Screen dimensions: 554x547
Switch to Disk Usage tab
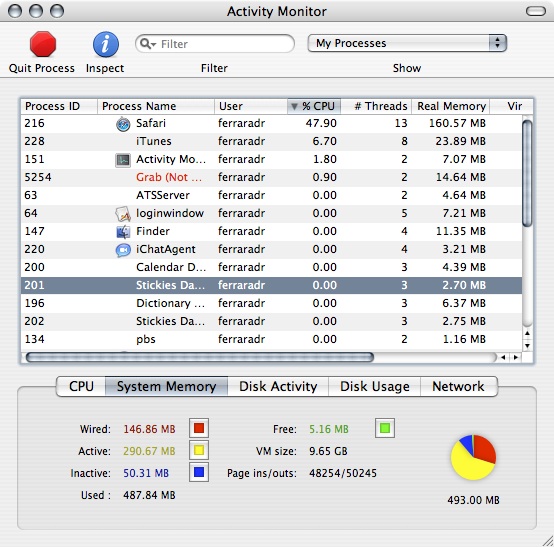375,386
